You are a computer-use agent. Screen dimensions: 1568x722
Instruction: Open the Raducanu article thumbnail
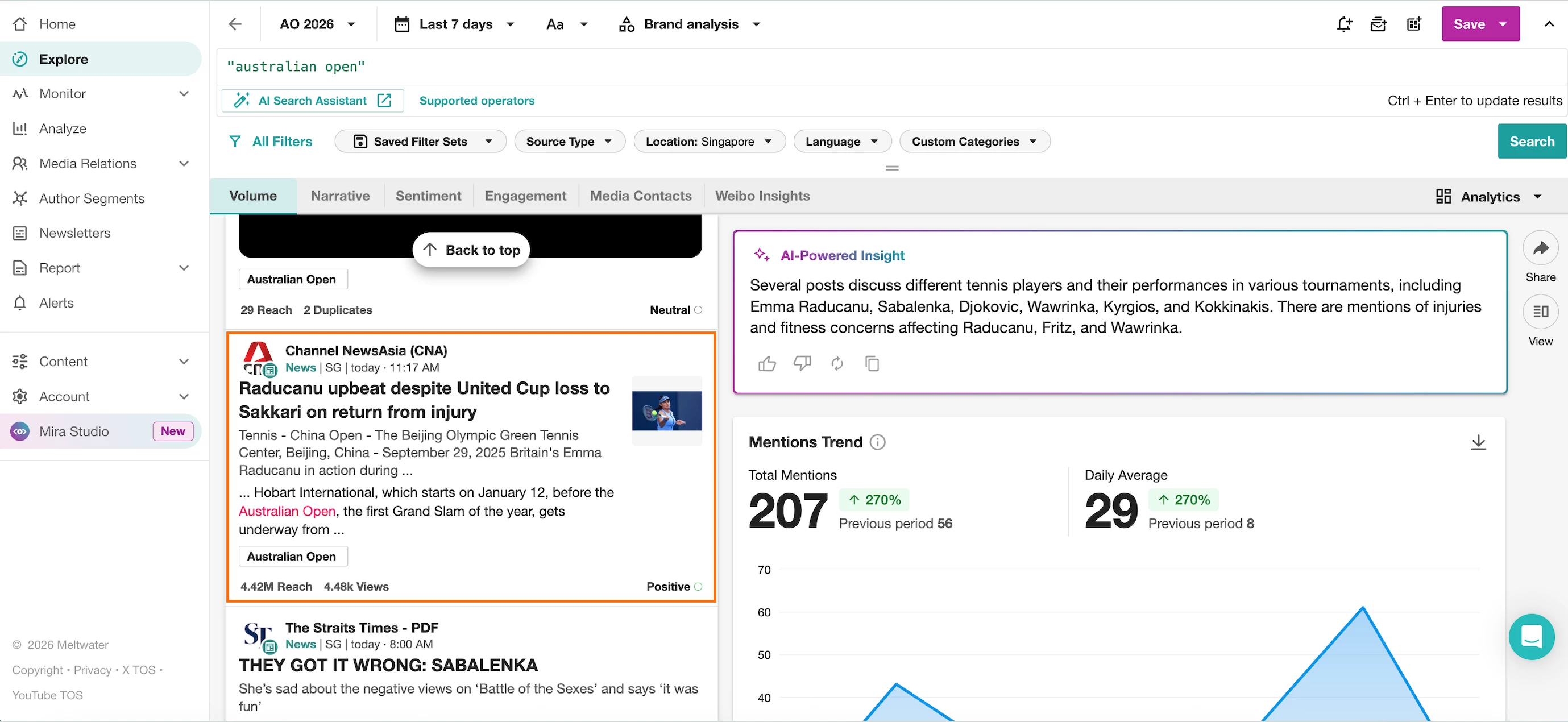click(x=666, y=411)
